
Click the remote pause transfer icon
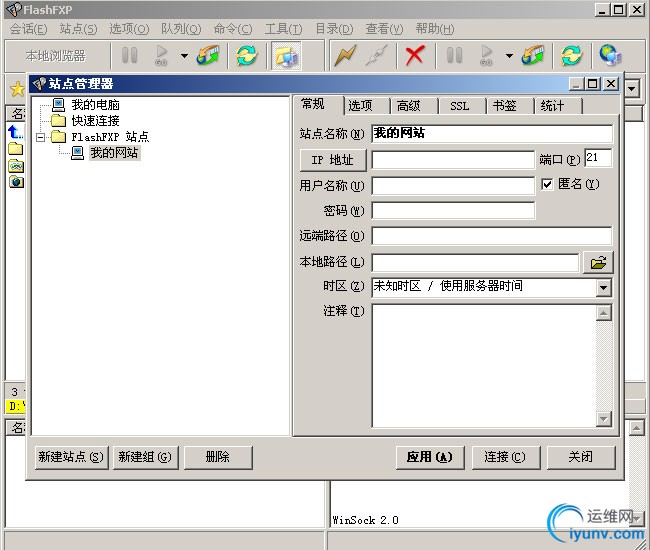454,55
